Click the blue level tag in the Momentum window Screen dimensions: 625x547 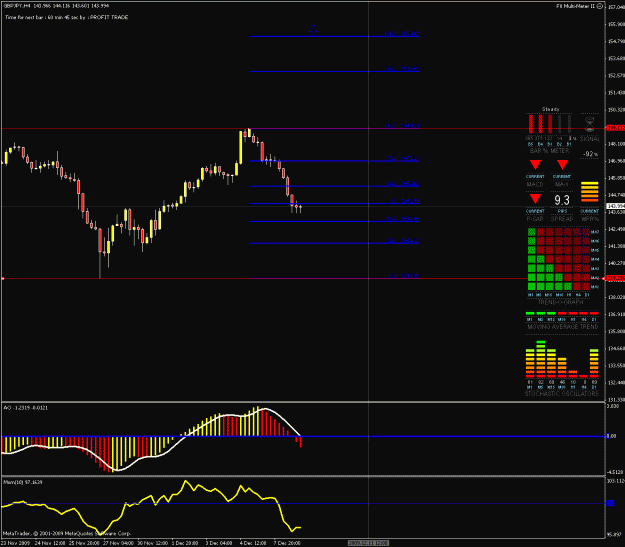point(610,504)
